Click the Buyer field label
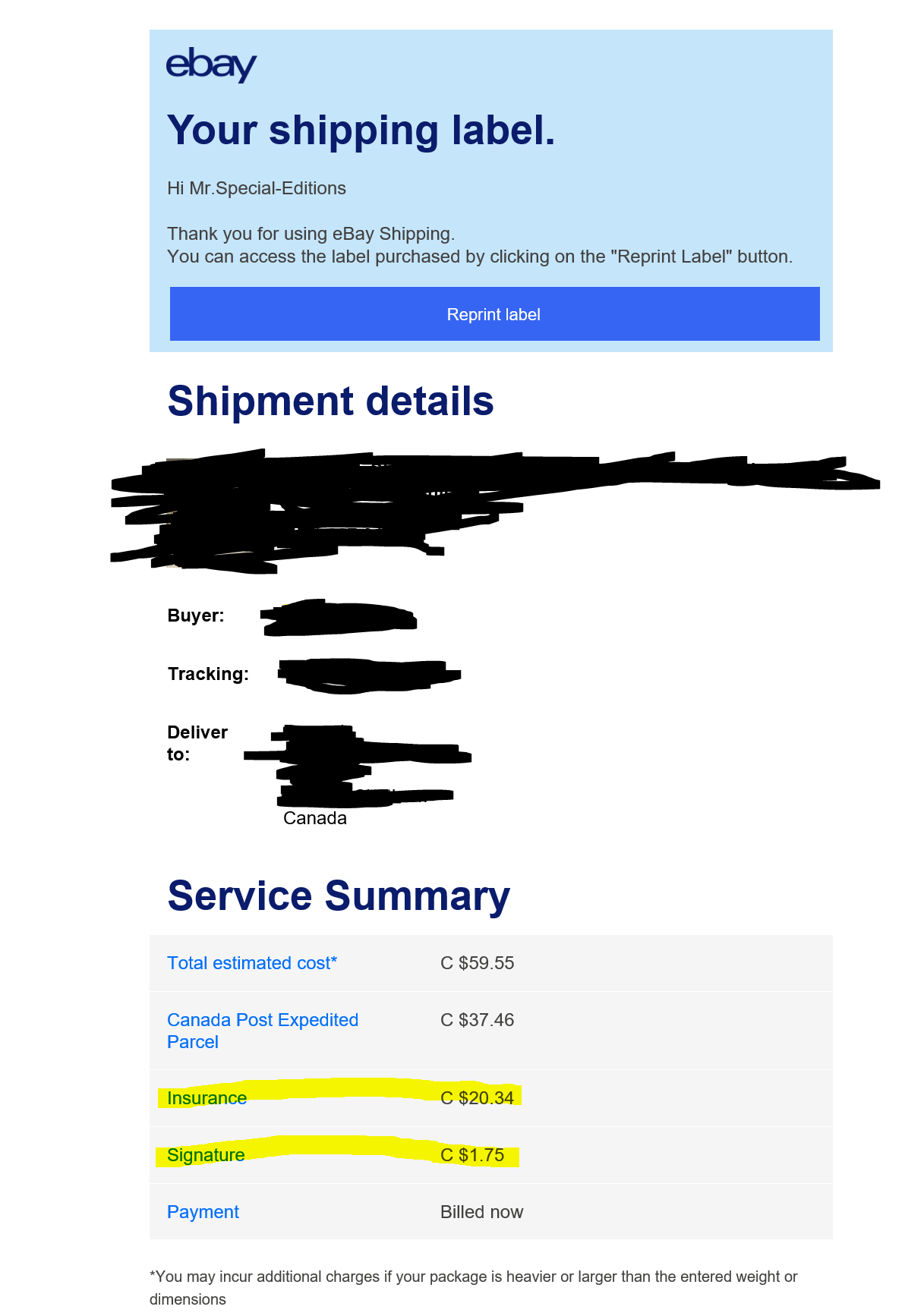Viewport: 905px width, 1316px height. (x=196, y=615)
